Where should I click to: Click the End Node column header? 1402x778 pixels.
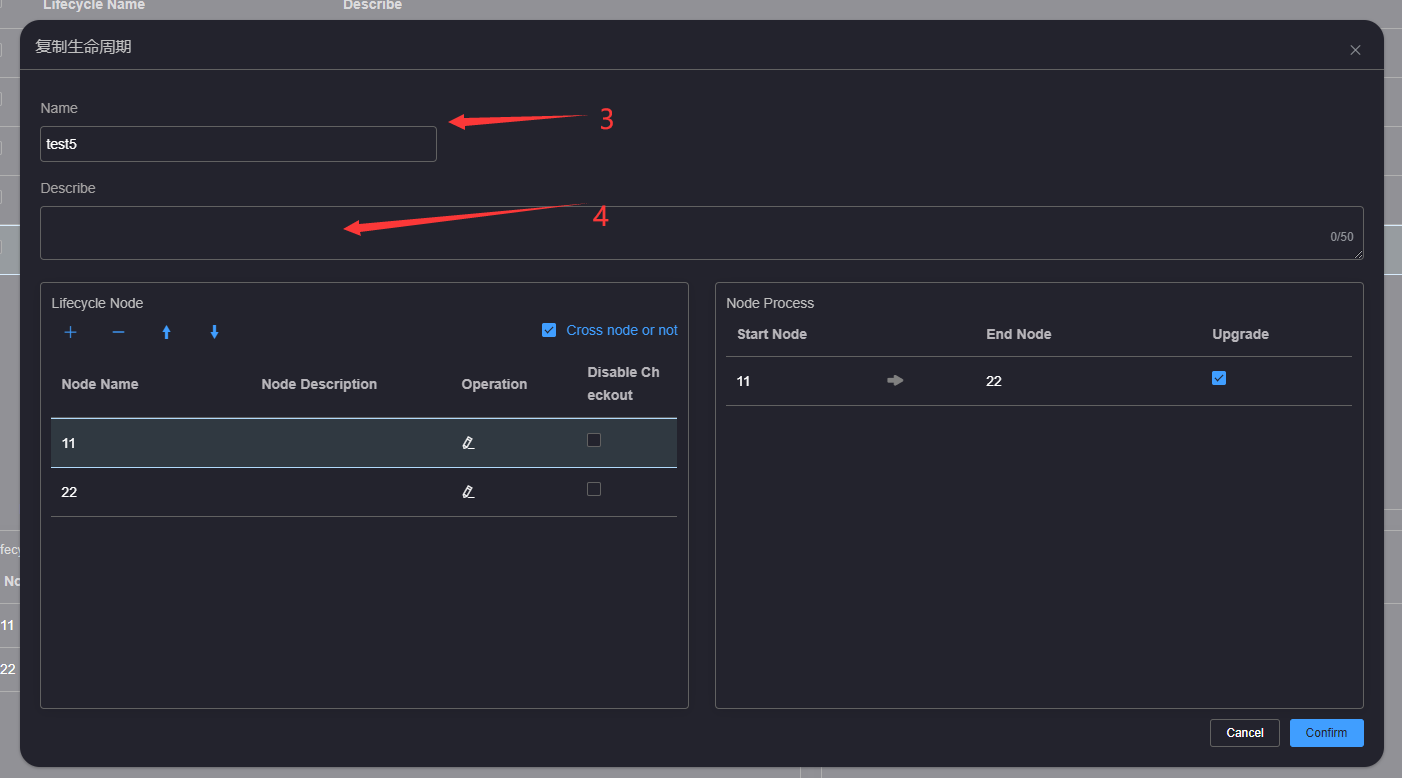(1019, 334)
